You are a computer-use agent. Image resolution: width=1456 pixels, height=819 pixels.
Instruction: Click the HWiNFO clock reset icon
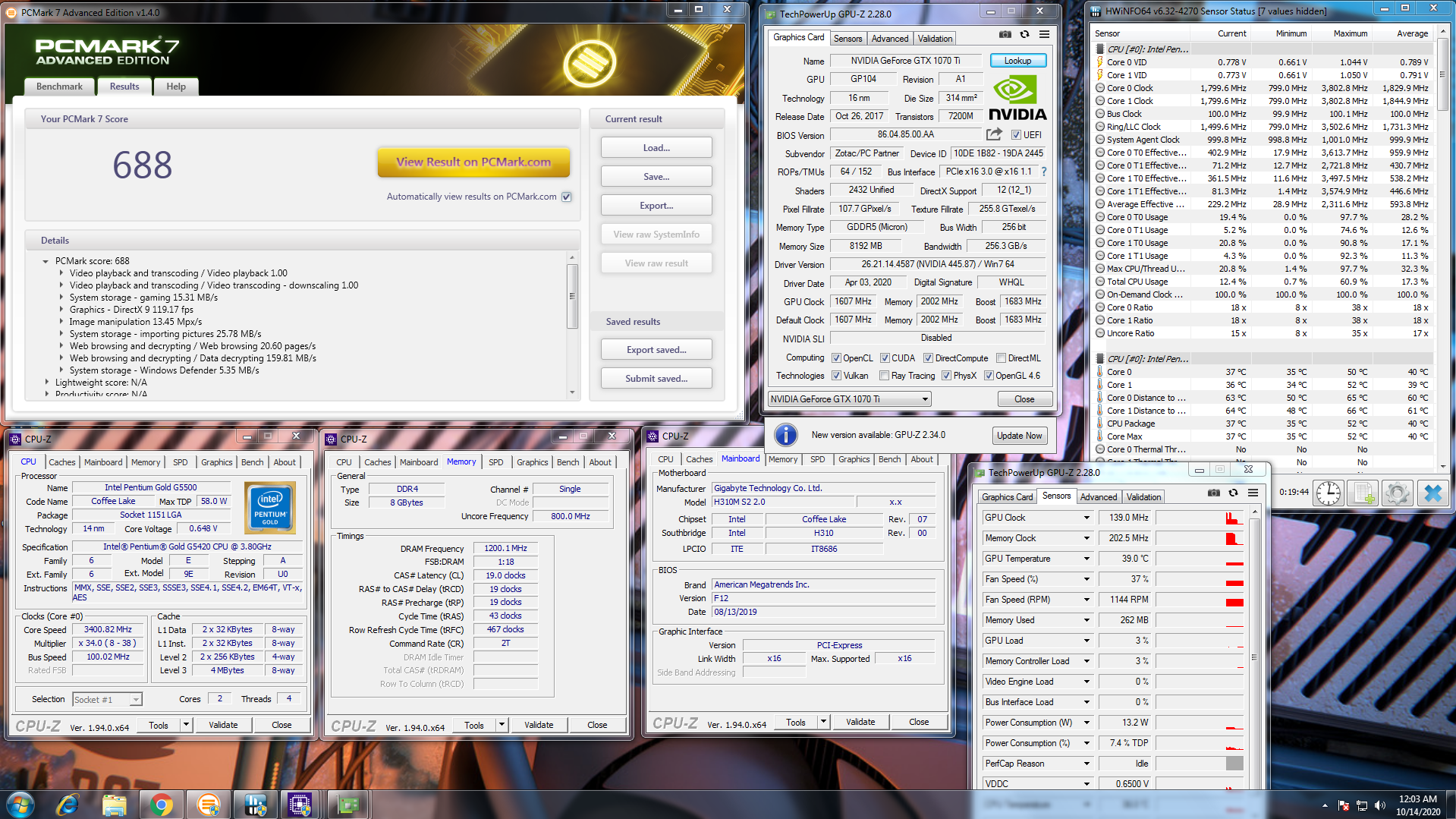coord(1328,493)
